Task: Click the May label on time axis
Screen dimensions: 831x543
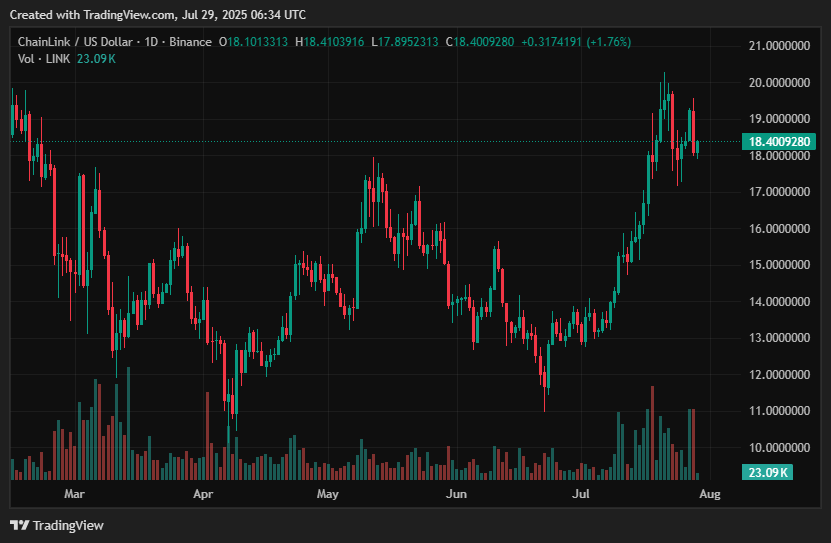Action: click(328, 494)
